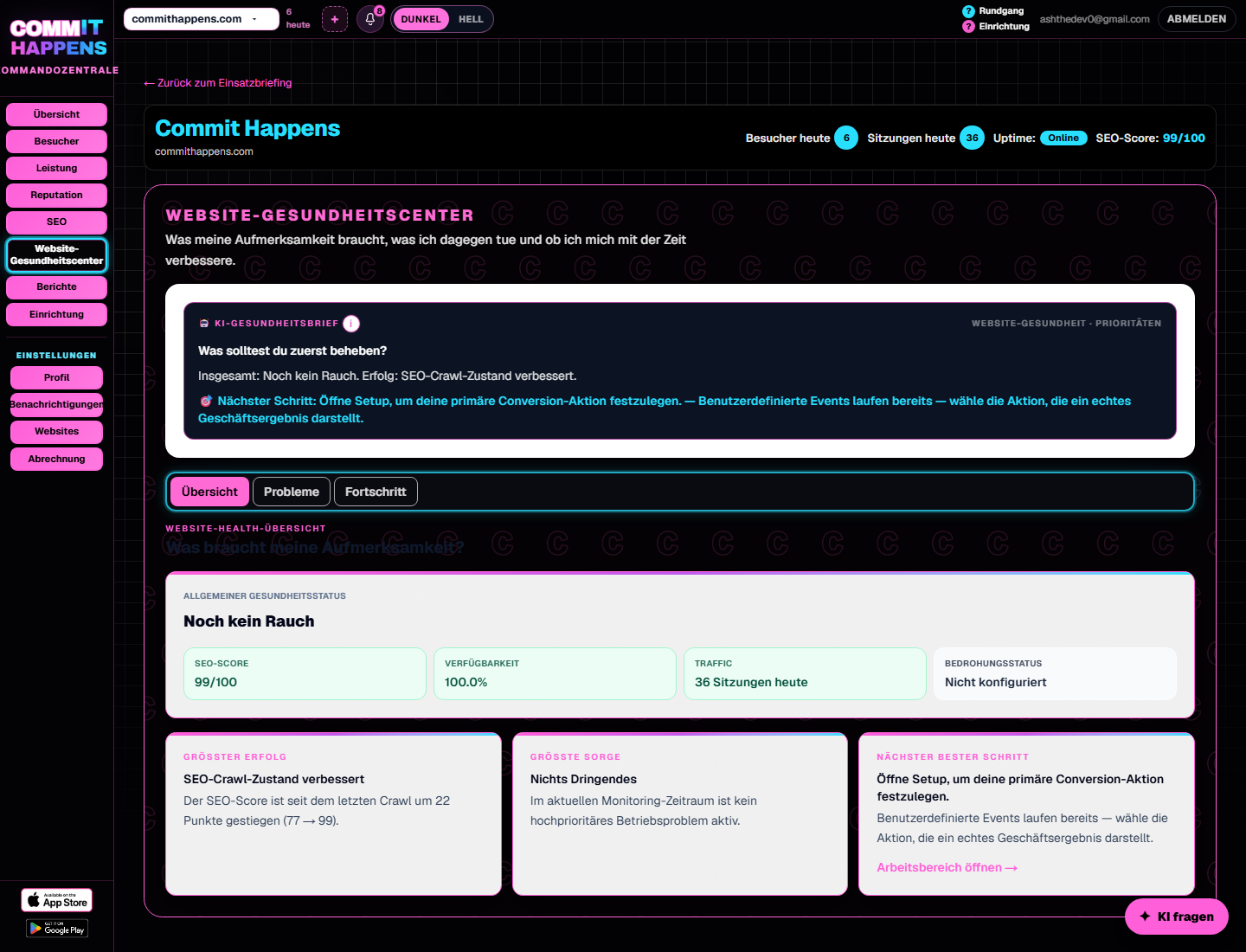Click the header SEO-Score 99/100 value
This screenshot has height=952, width=1246.
coord(1184,138)
